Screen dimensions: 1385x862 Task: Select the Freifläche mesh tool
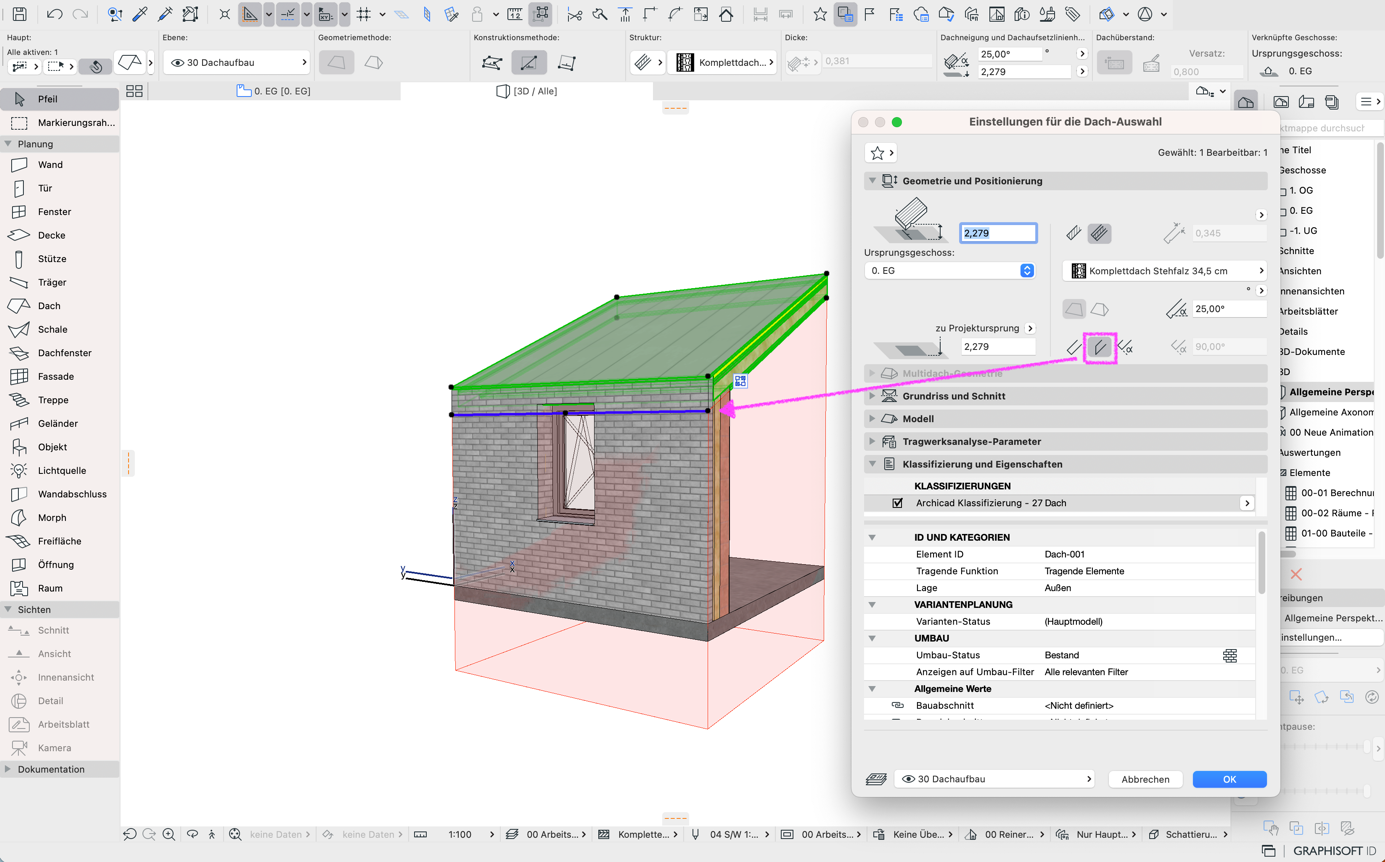60,541
